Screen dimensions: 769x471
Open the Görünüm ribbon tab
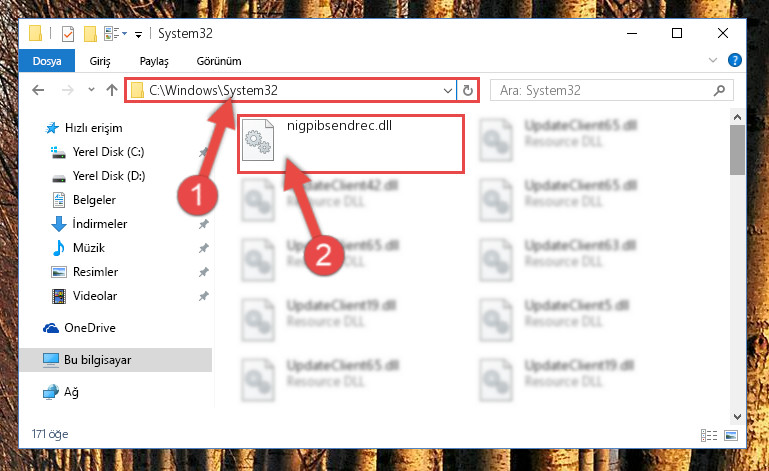click(x=219, y=61)
